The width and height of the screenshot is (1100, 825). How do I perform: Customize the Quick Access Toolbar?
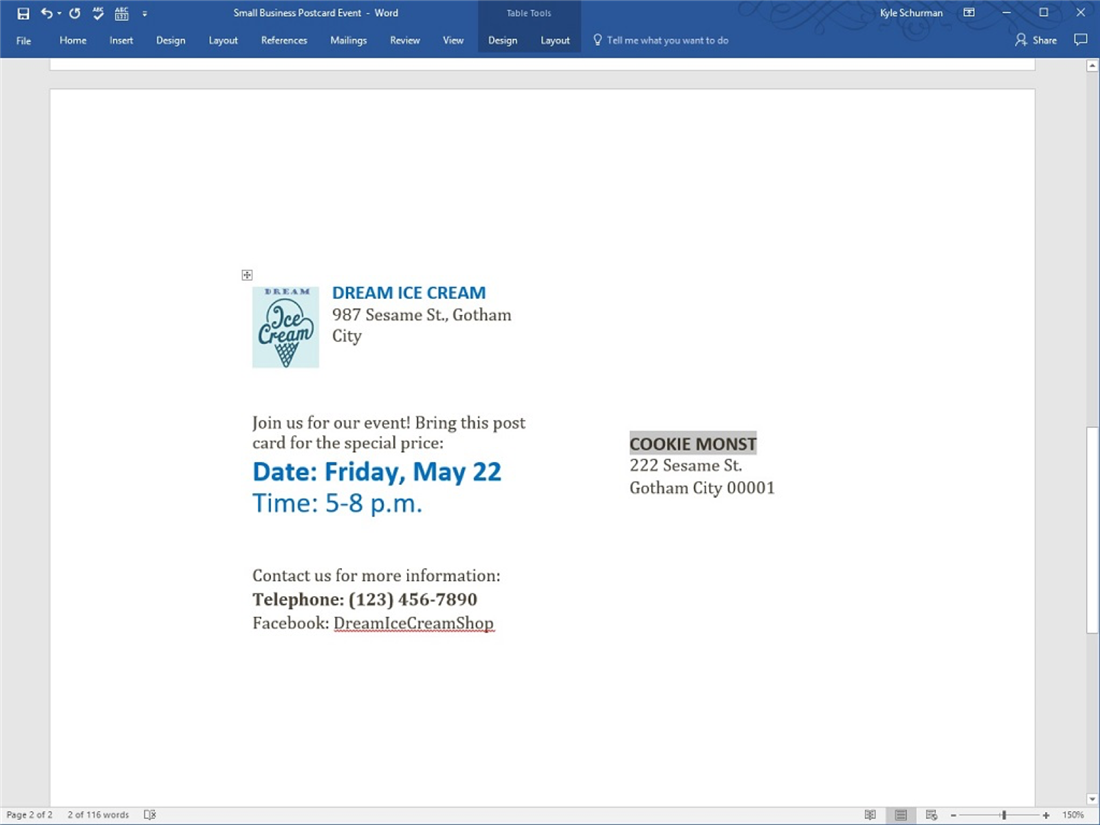[145, 13]
